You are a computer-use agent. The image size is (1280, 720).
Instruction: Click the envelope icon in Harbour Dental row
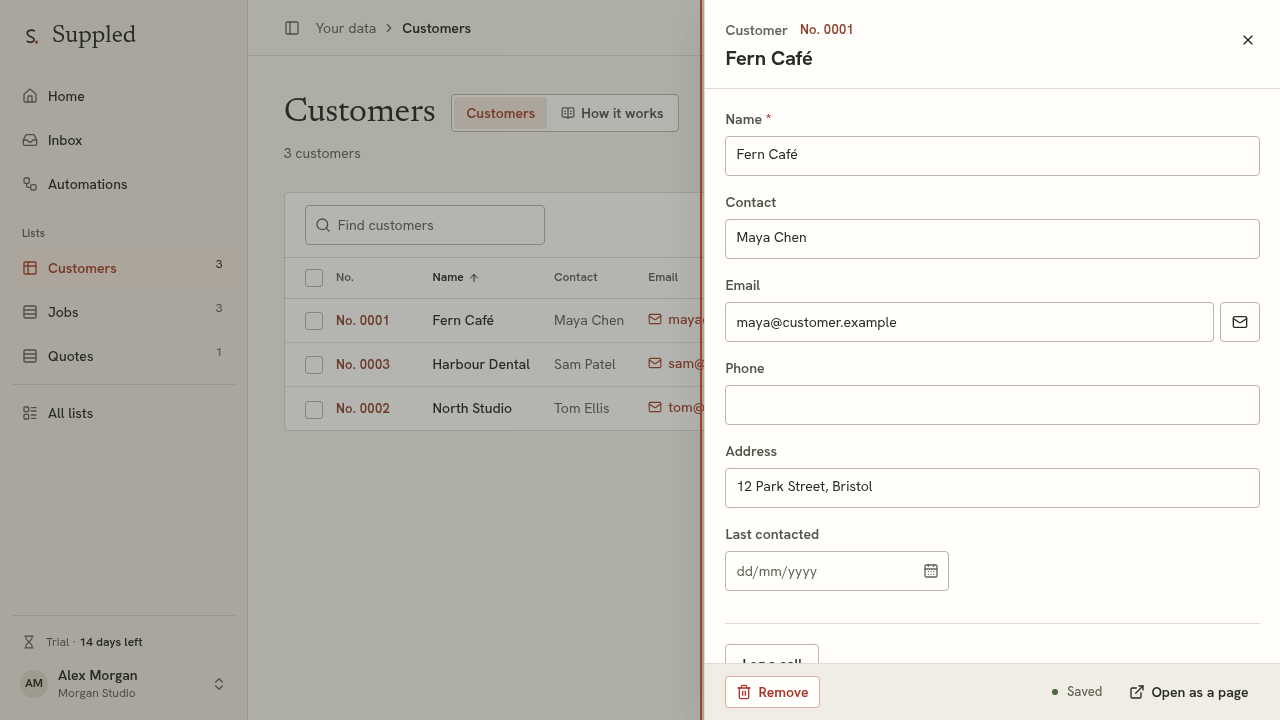click(x=655, y=364)
